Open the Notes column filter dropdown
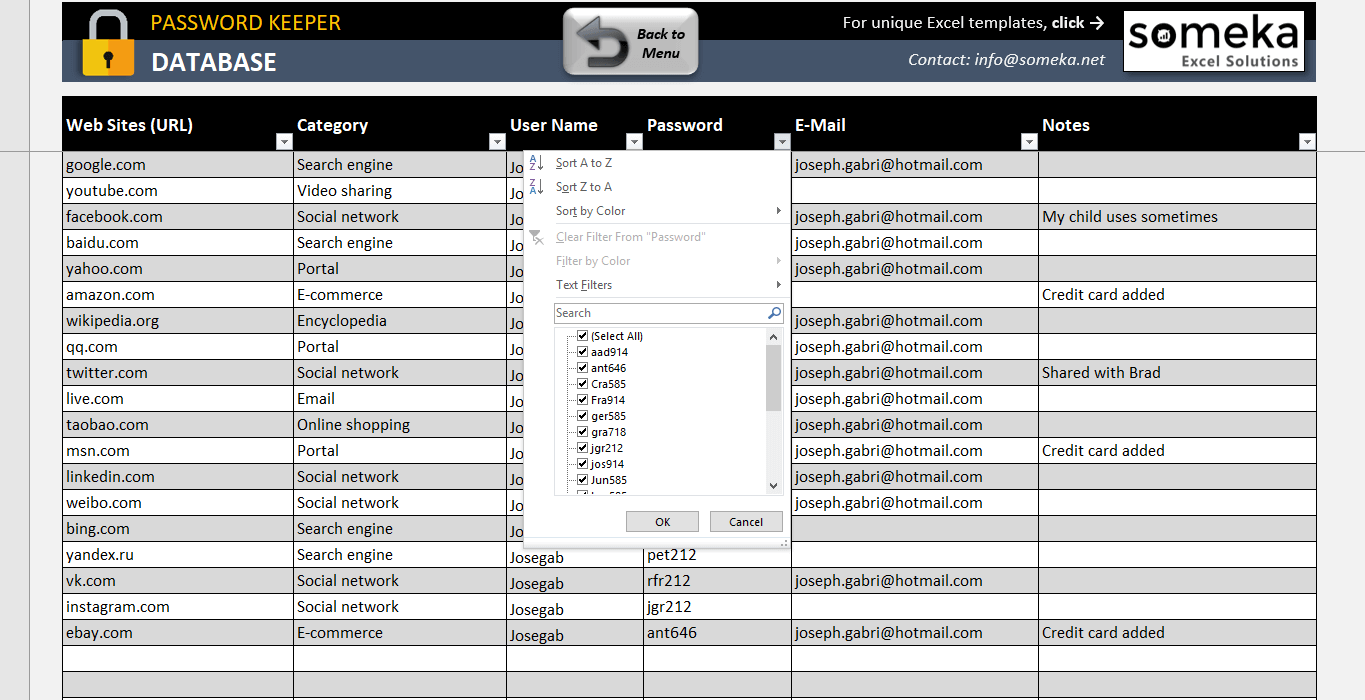The height and width of the screenshot is (700, 1365). click(1307, 142)
